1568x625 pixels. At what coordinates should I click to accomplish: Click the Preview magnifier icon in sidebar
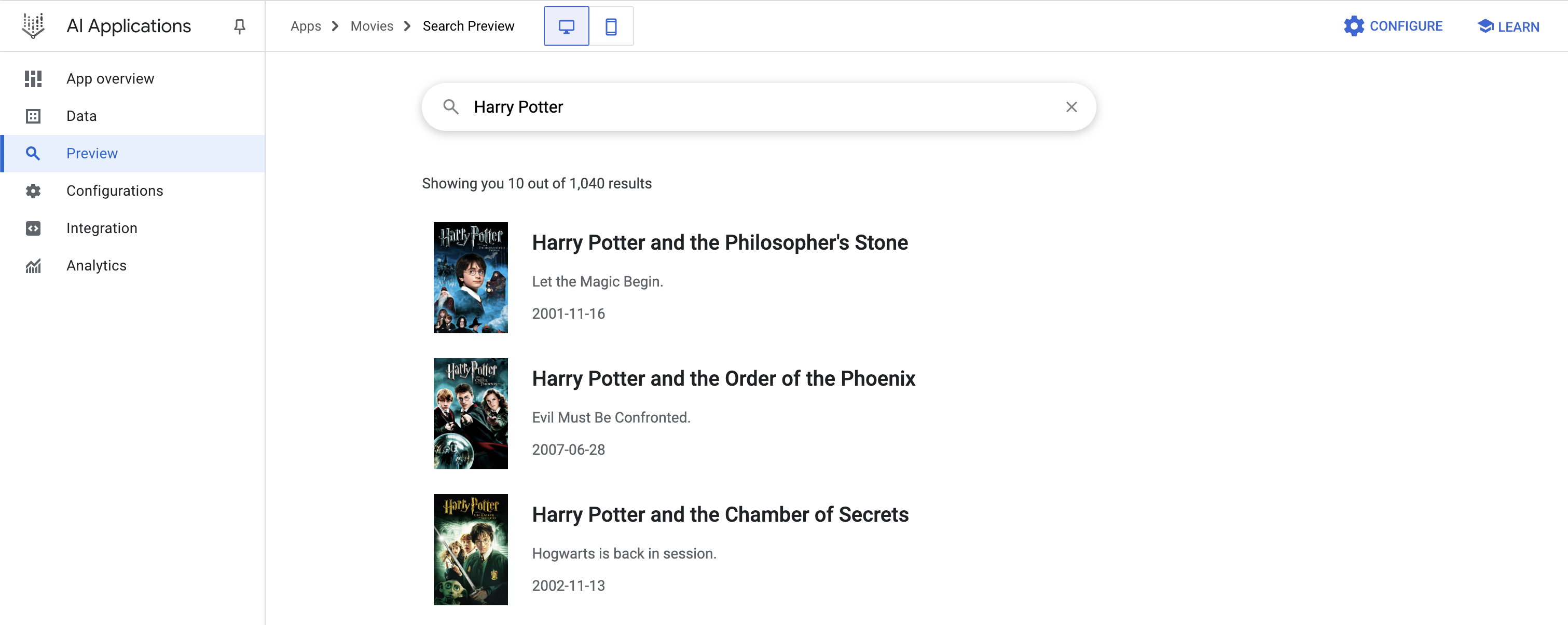(33, 153)
